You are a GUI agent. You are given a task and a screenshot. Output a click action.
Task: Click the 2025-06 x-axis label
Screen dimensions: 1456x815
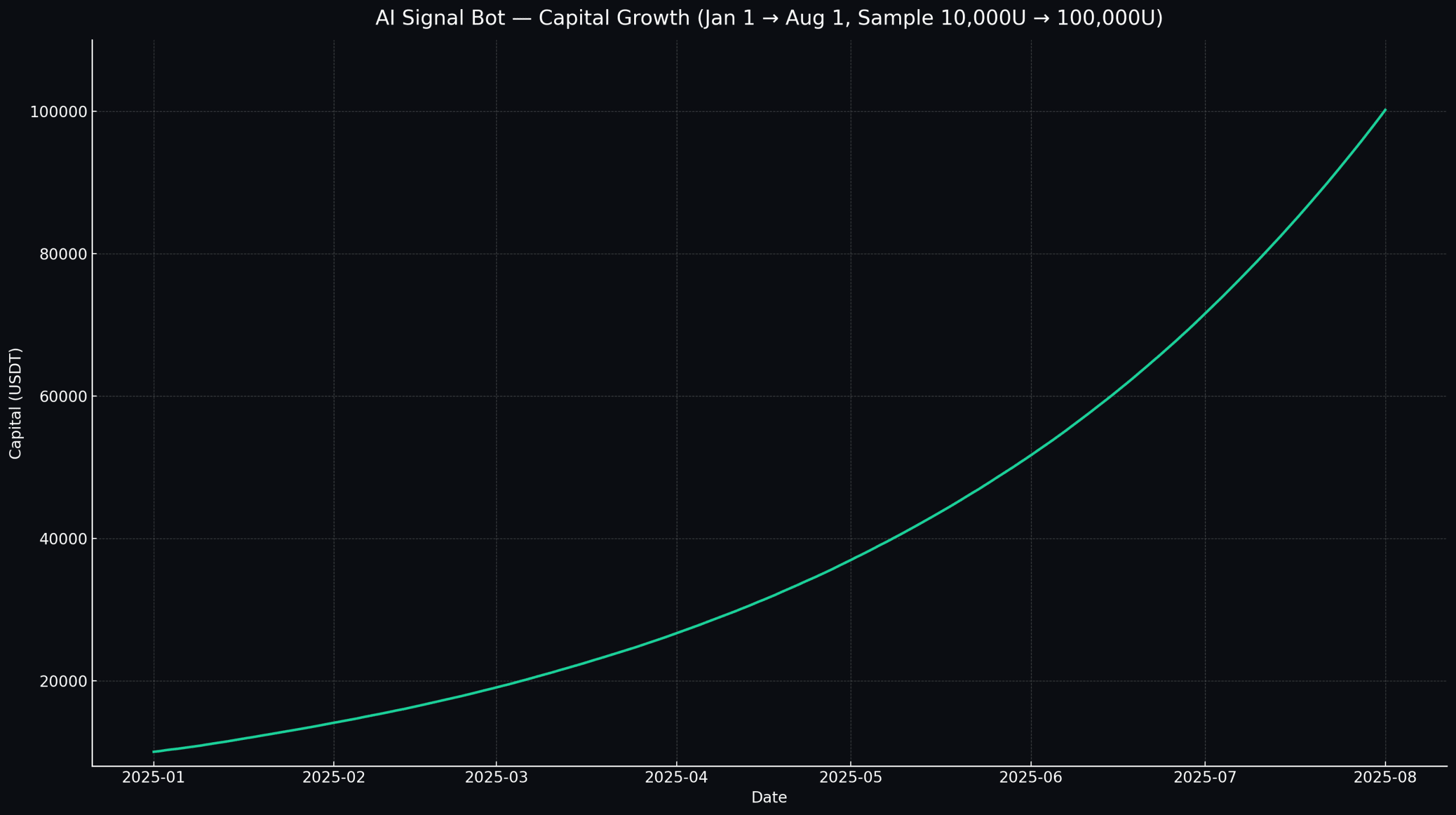tap(1031, 777)
